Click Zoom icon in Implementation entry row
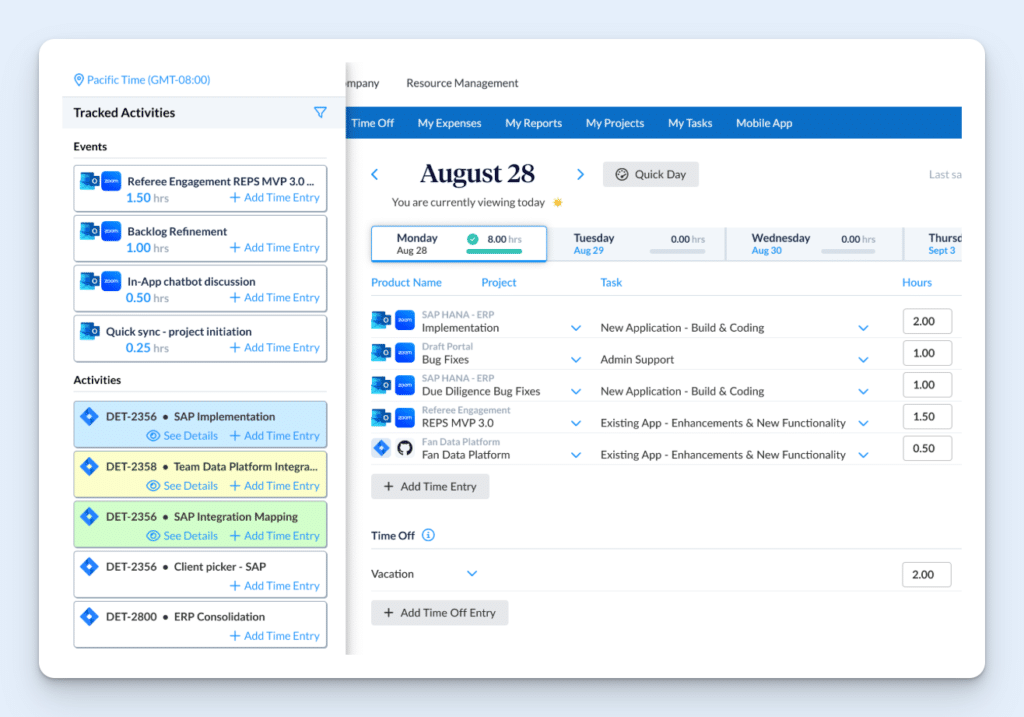 pos(405,320)
